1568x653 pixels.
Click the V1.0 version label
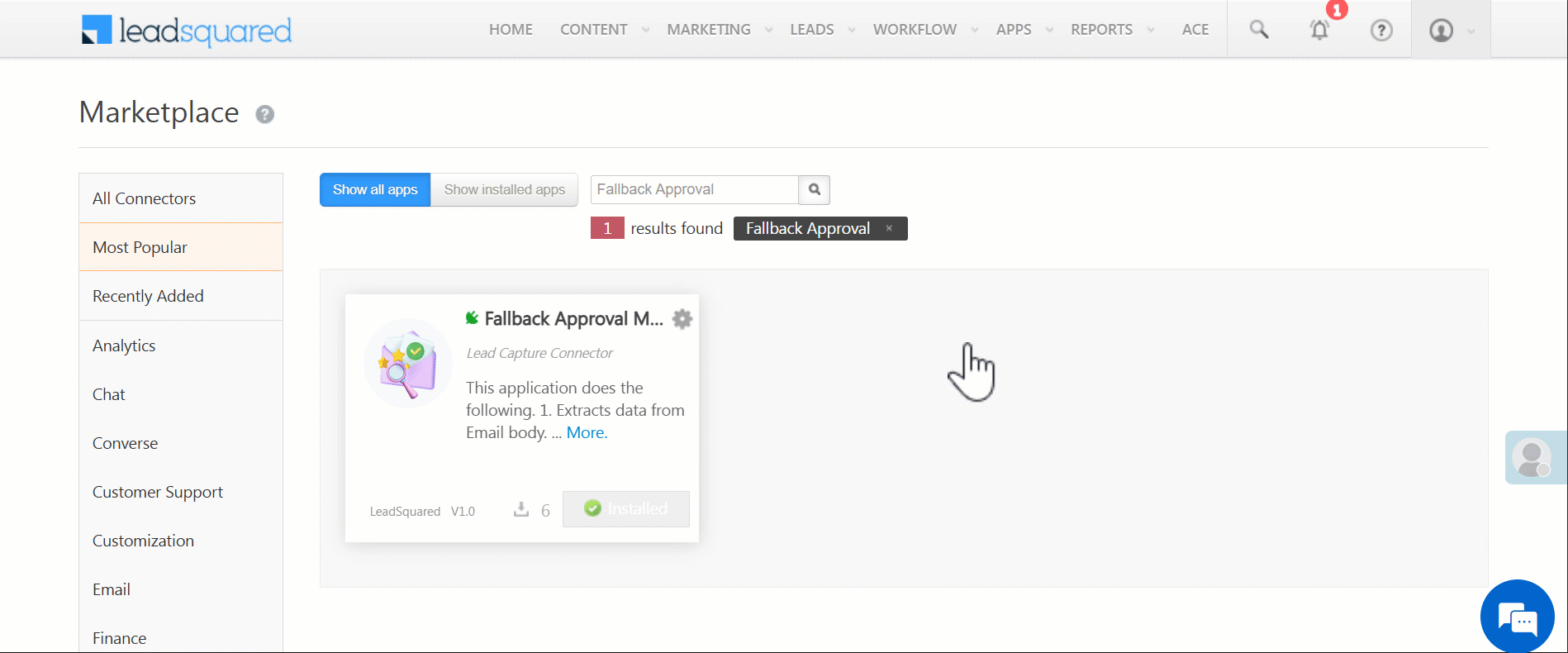tap(463, 512)
